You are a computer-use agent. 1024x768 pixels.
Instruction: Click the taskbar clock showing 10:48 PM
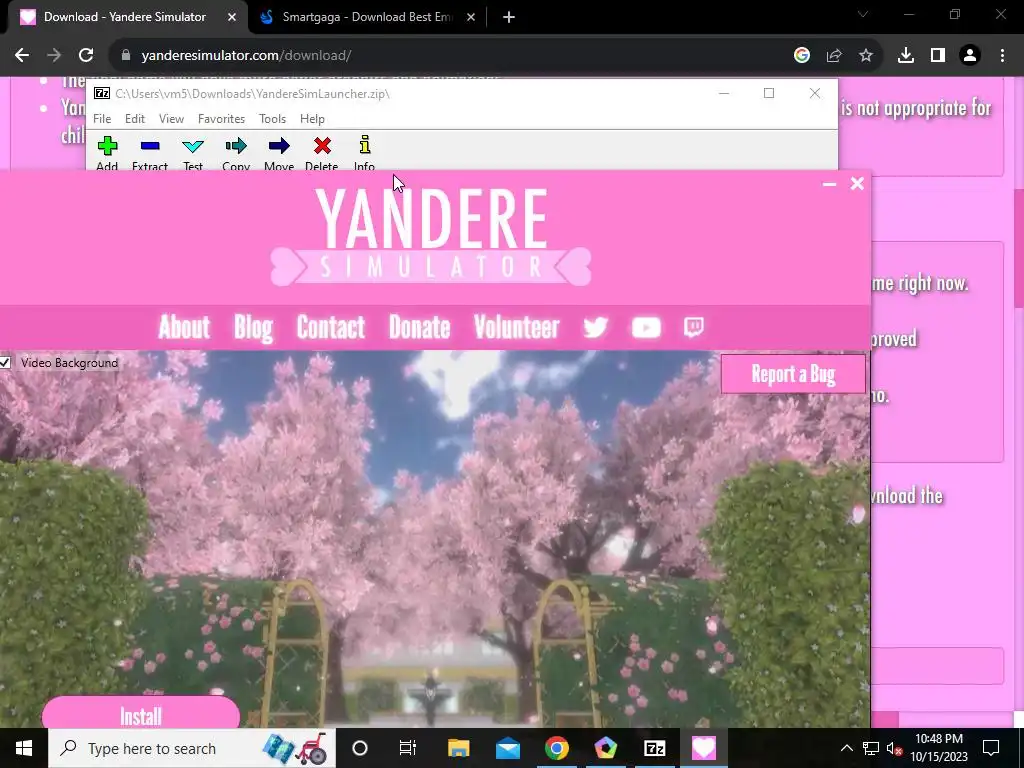coord(939,748)
